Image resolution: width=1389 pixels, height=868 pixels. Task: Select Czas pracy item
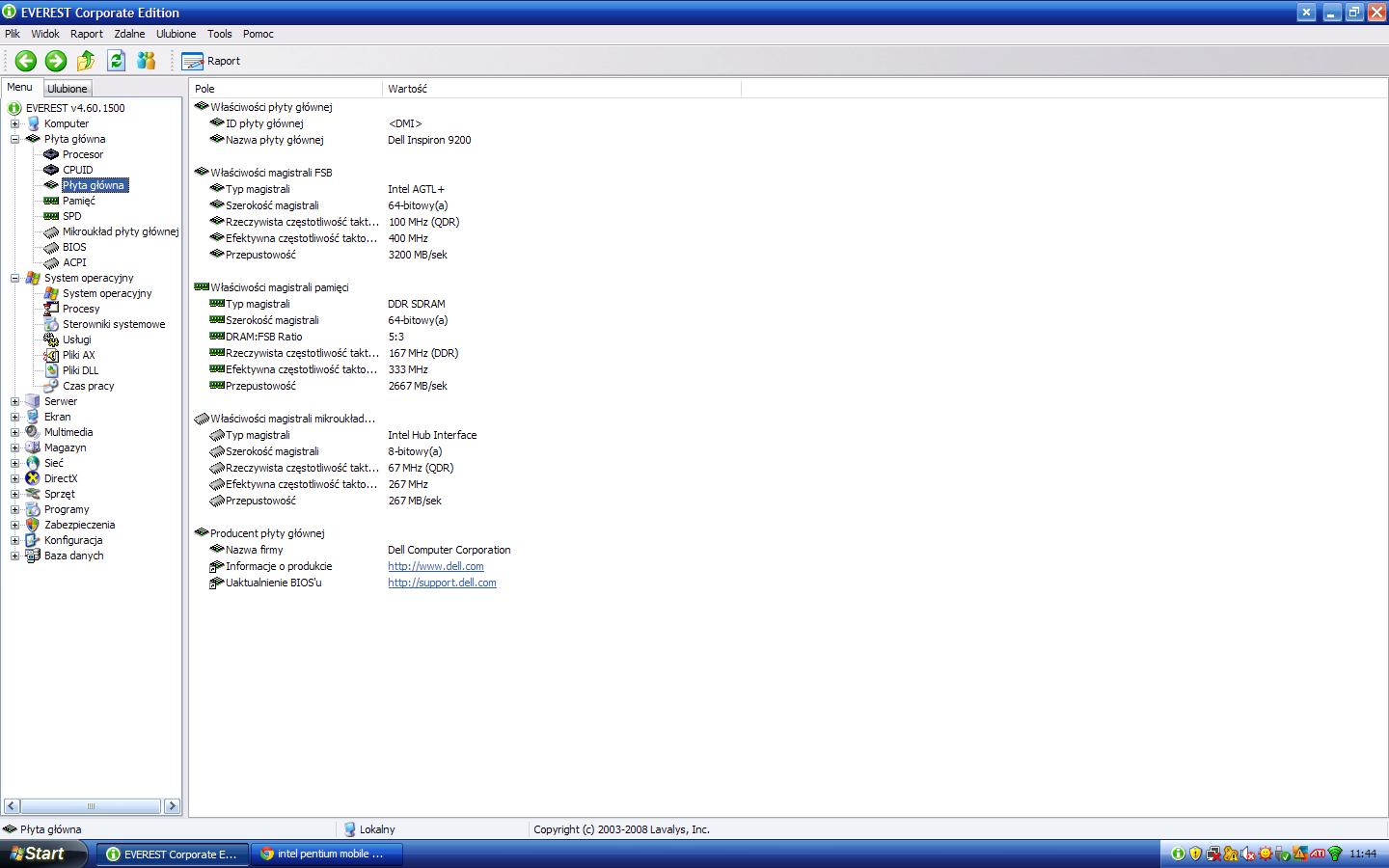point(89,386)
